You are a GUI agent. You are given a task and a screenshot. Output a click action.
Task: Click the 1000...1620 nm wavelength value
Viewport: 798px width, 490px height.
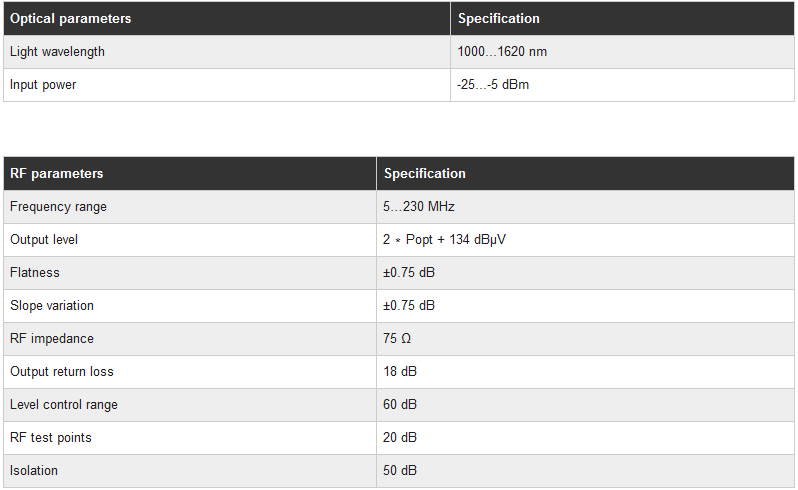click(x=502, y=52)
